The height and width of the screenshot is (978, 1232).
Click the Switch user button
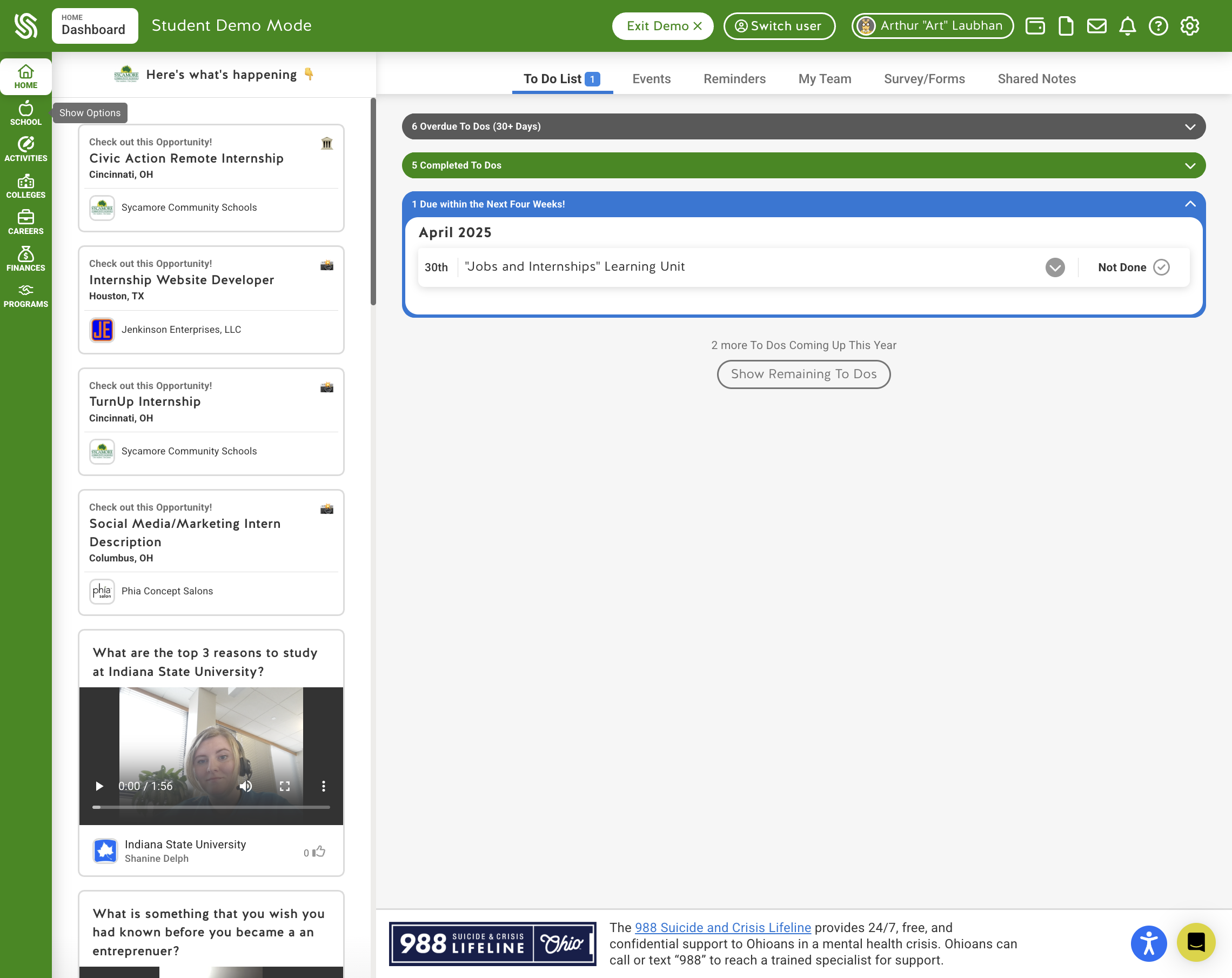coord(779,26)
